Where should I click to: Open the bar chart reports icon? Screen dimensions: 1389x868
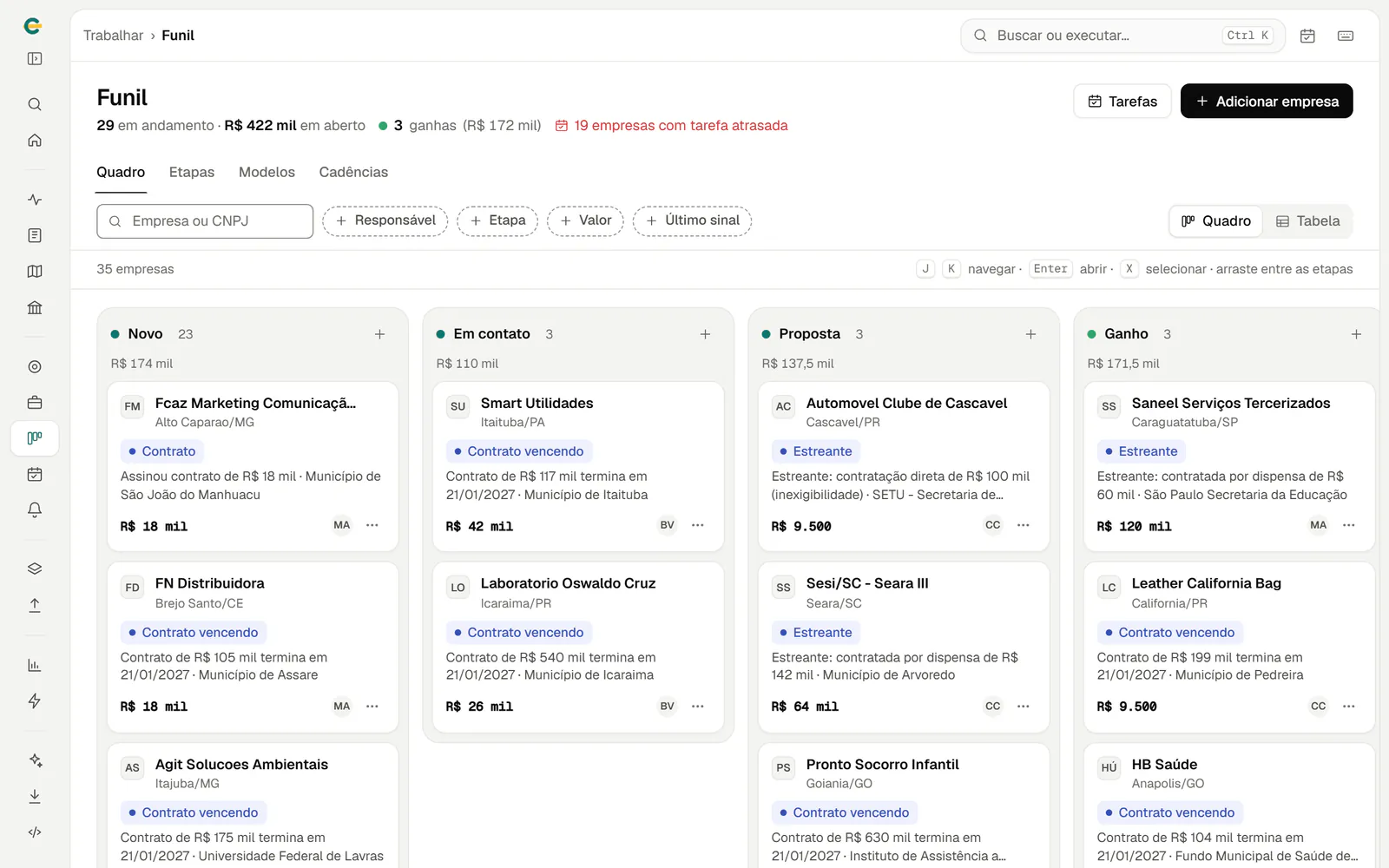(x=35, y=666)
